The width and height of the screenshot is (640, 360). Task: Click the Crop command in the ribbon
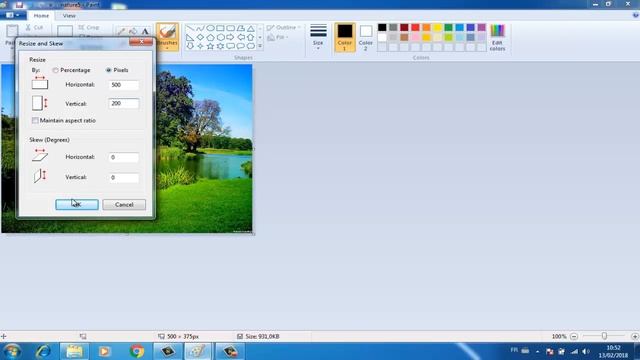point(89,27)
